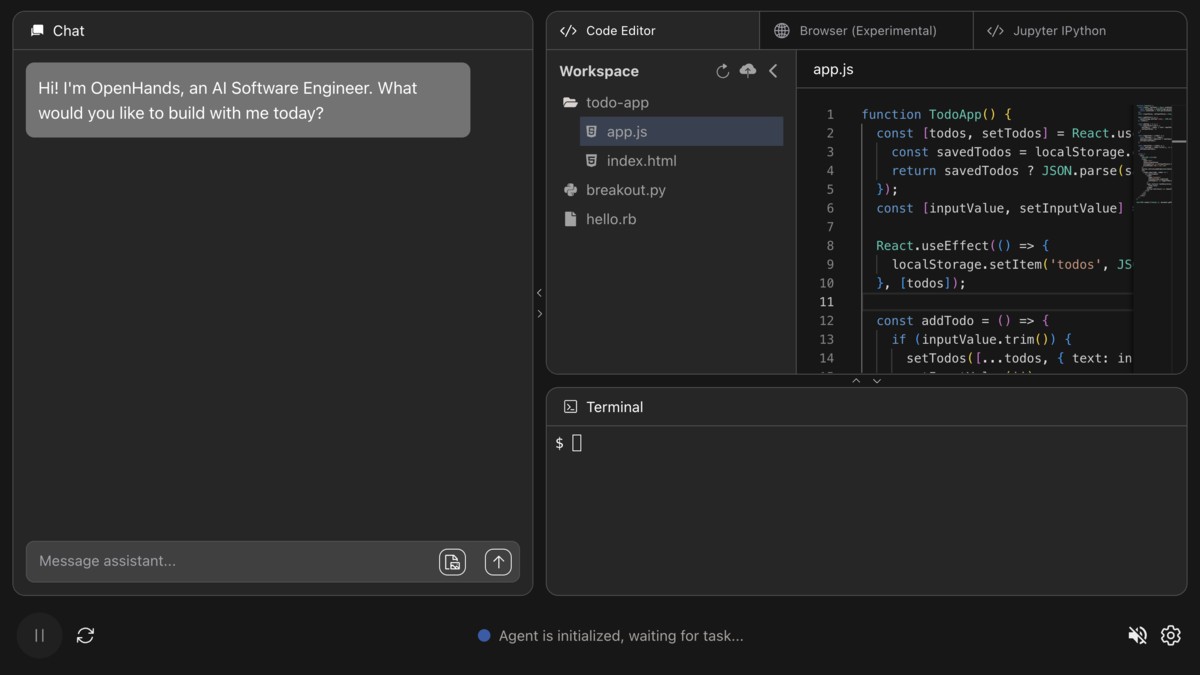Toggle the muted speaker audio icon

(1137, 635)
